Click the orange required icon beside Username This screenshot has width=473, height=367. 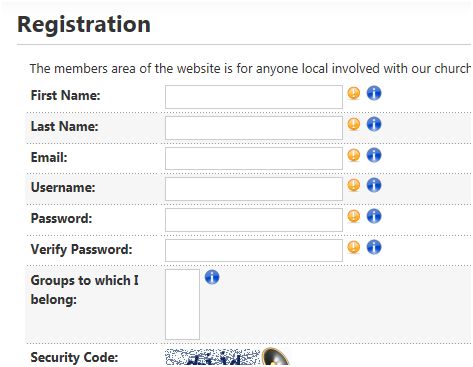[354, 185]
